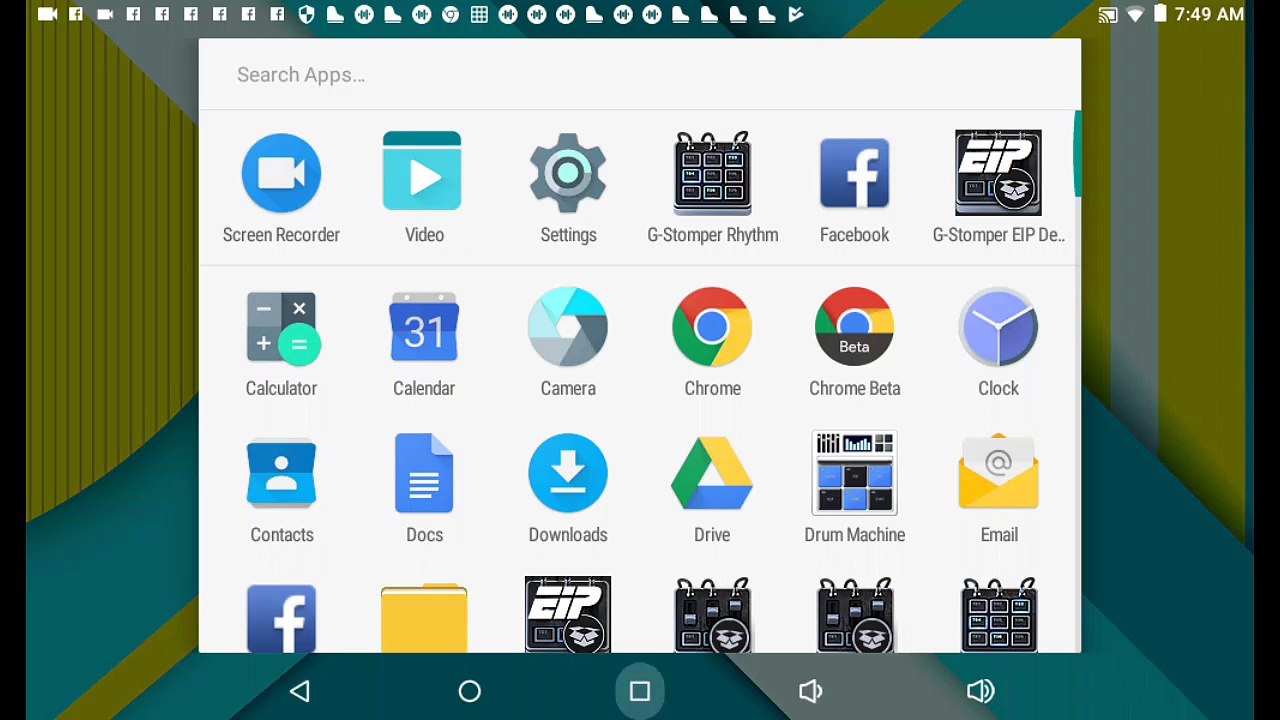Open the Calendar app
The image size is (1280, 720).
424,327
